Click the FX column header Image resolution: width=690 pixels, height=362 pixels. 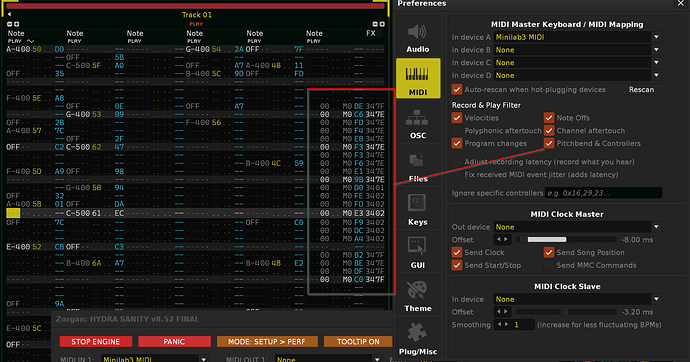click(x=371, y=33)
